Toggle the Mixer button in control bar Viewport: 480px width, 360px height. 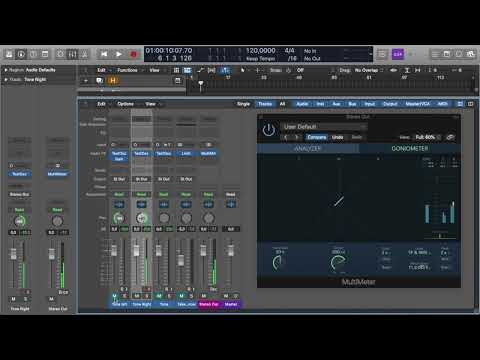(72, 54)
